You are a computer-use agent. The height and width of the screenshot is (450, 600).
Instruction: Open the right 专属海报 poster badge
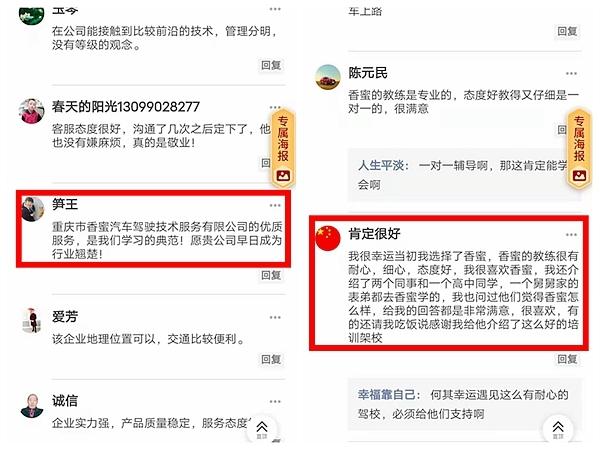(x=579, y=148)
